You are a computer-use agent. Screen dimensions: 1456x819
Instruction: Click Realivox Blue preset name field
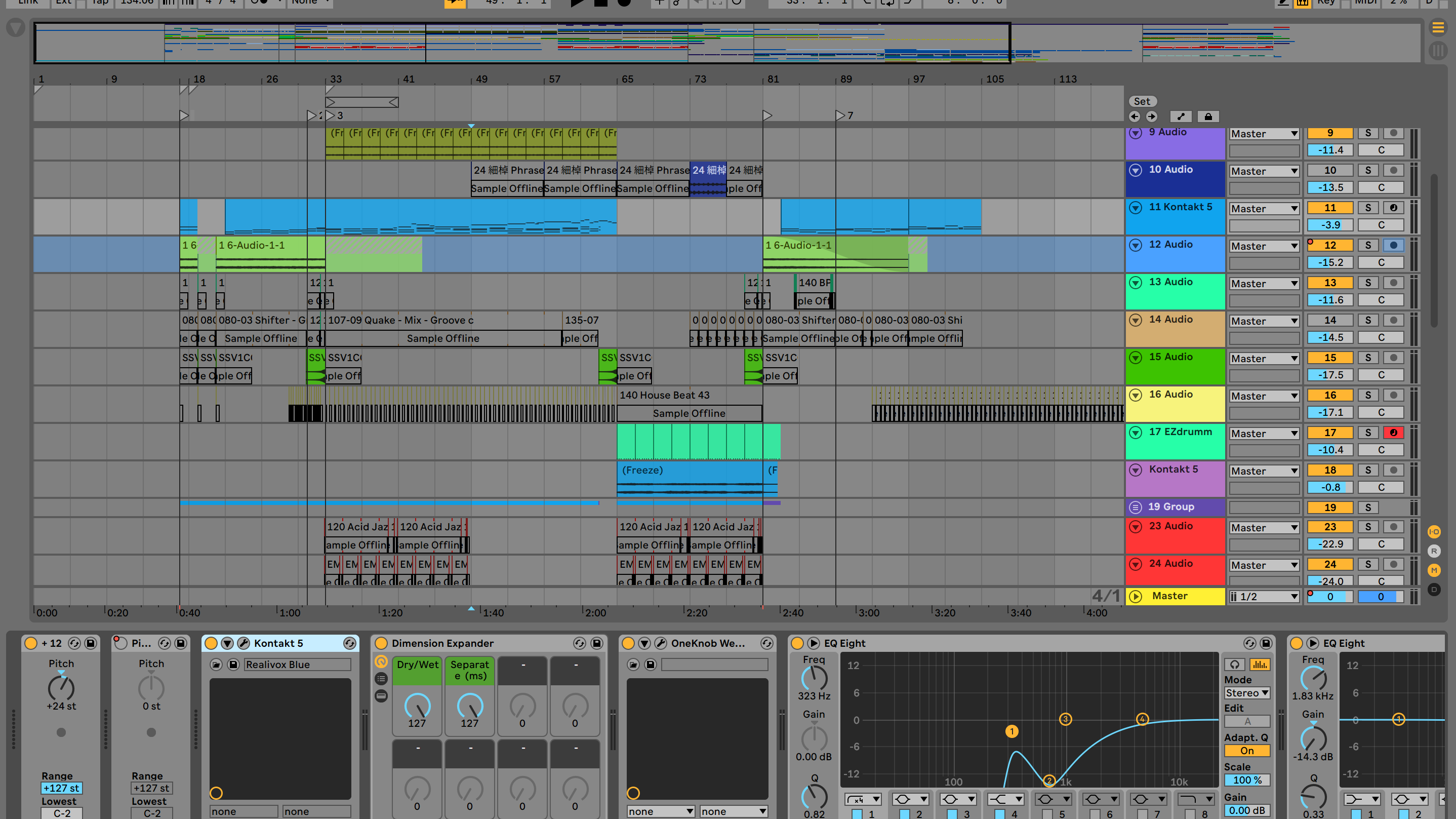click(x=297, y=665)
